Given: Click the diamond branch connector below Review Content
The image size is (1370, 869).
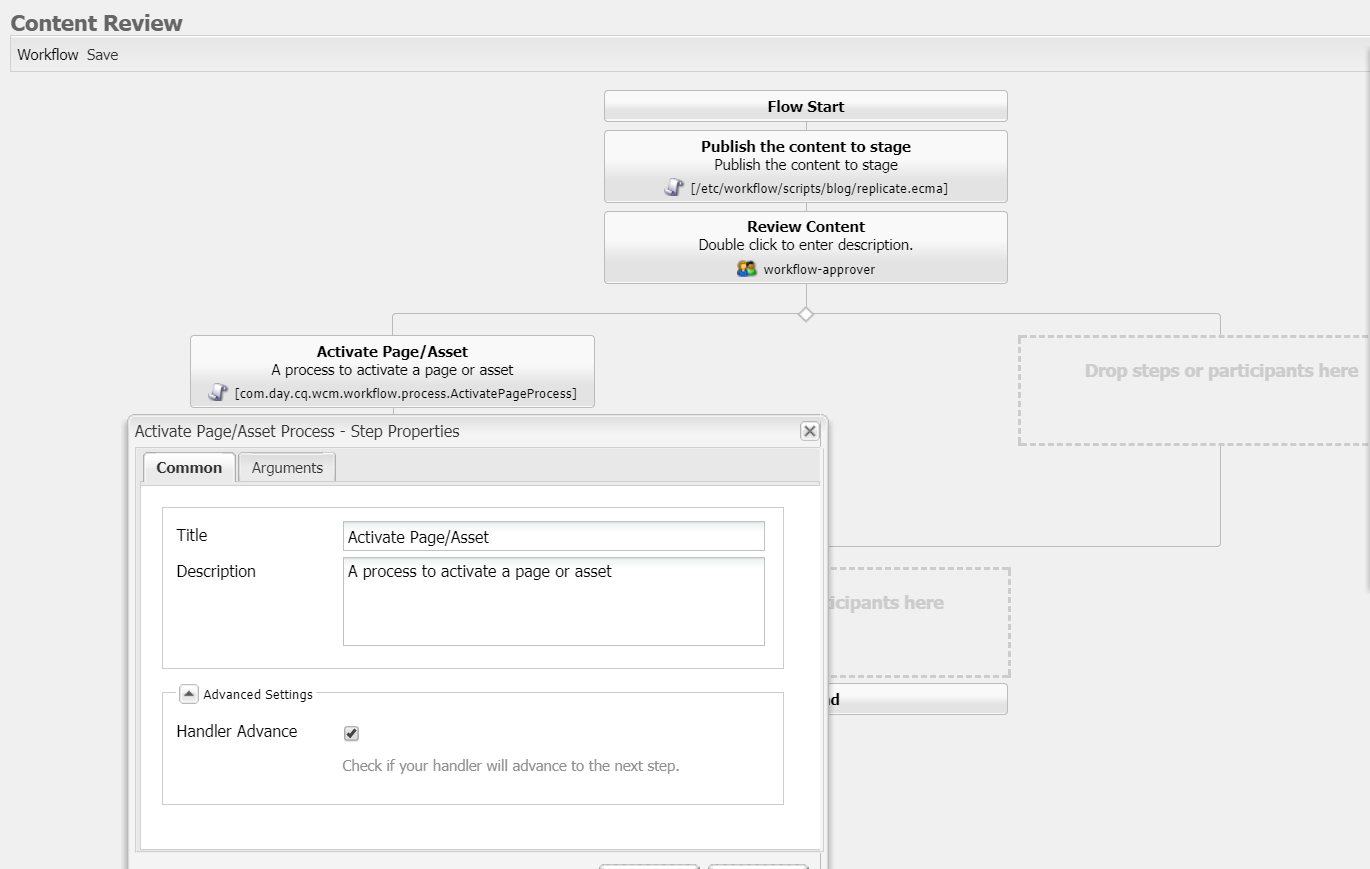Looking at the screenshot, I should 806,313.
